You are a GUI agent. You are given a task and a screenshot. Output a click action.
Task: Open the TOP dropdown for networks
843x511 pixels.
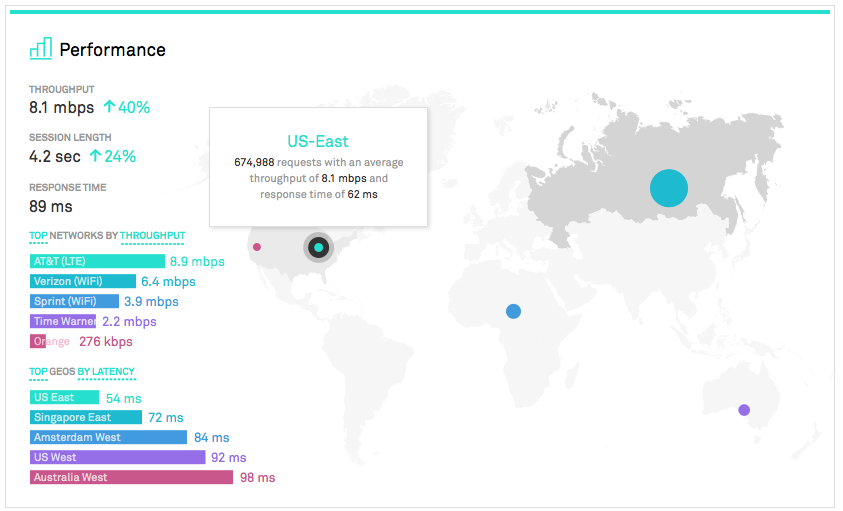tap(38, 236)
